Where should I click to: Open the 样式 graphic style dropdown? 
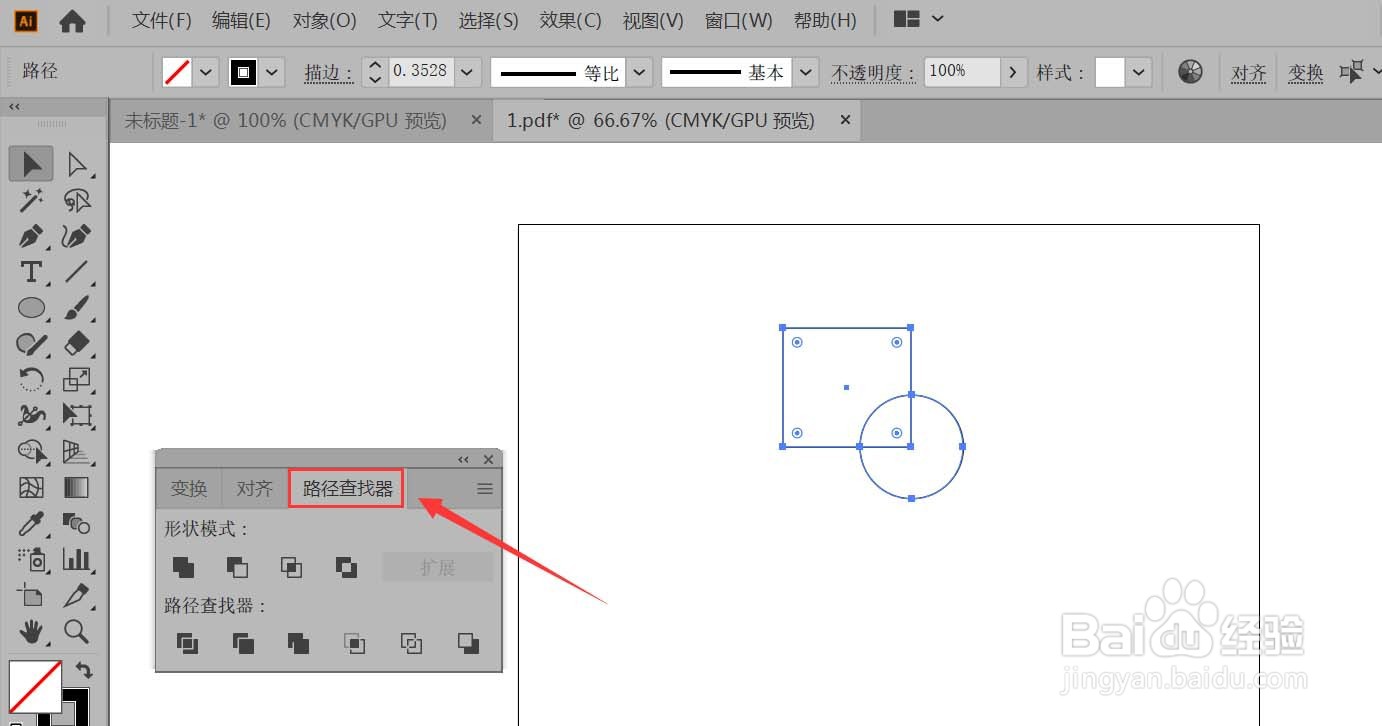click(x=1139, y=72)
